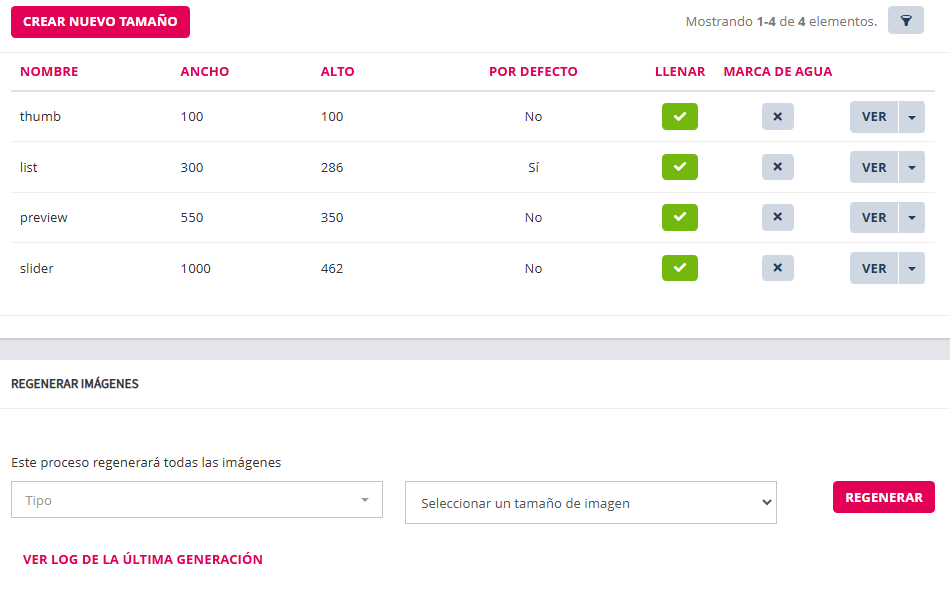Image resolution: width=950 pixels, height=589 pixels.
Task: Toggle green Llenar check for slider
Action: [679, 268]
